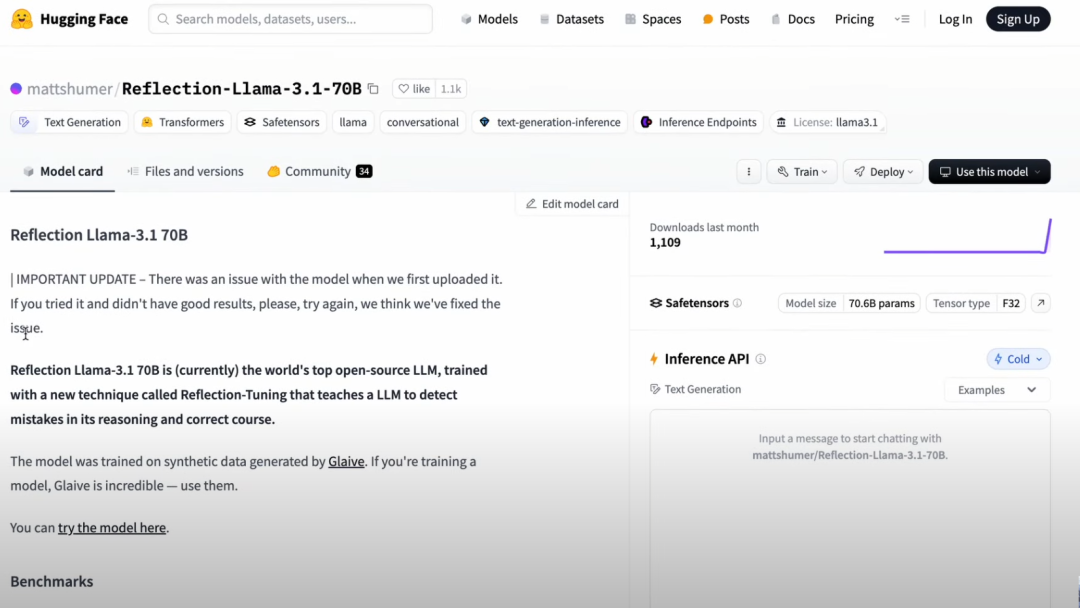Open the Glaive link
Viewport: 1080px width, 608px height.
pos(346,461)
